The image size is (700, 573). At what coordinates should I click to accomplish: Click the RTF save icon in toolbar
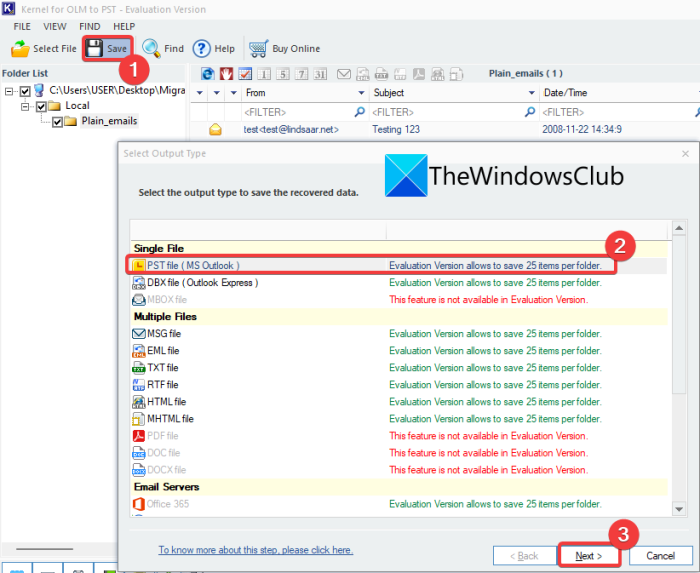coord(400,74)
